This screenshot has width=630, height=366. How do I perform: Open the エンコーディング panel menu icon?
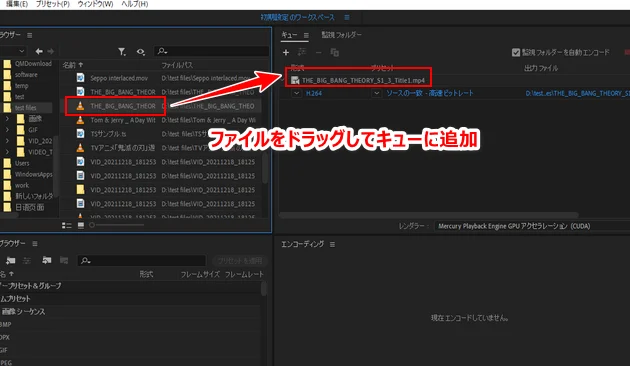[x=332, y=244]
